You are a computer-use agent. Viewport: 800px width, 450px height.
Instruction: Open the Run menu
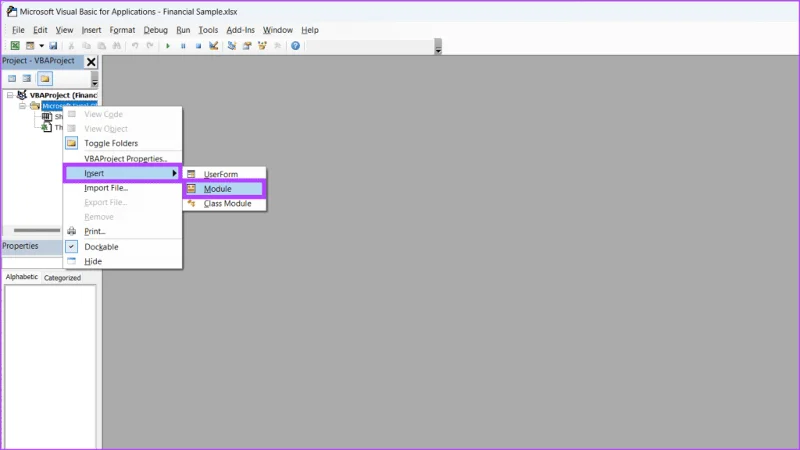(183, 30)
